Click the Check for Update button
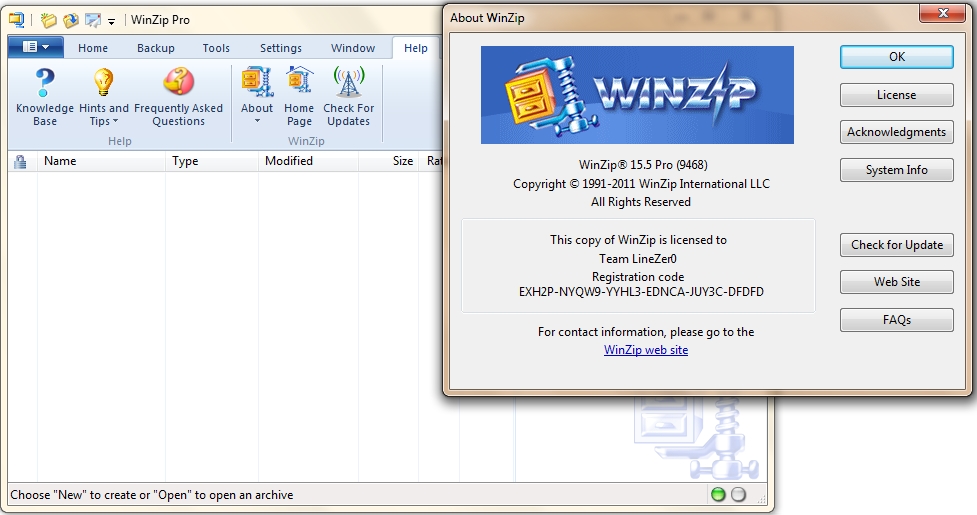977x515 pixels. (x=897, y=245)
